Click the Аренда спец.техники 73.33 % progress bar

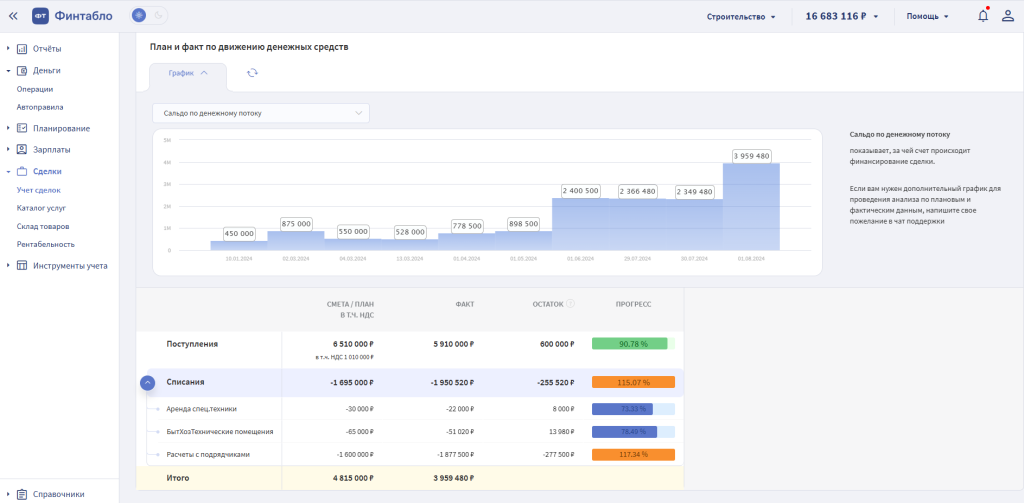click(x=633, y=409)
